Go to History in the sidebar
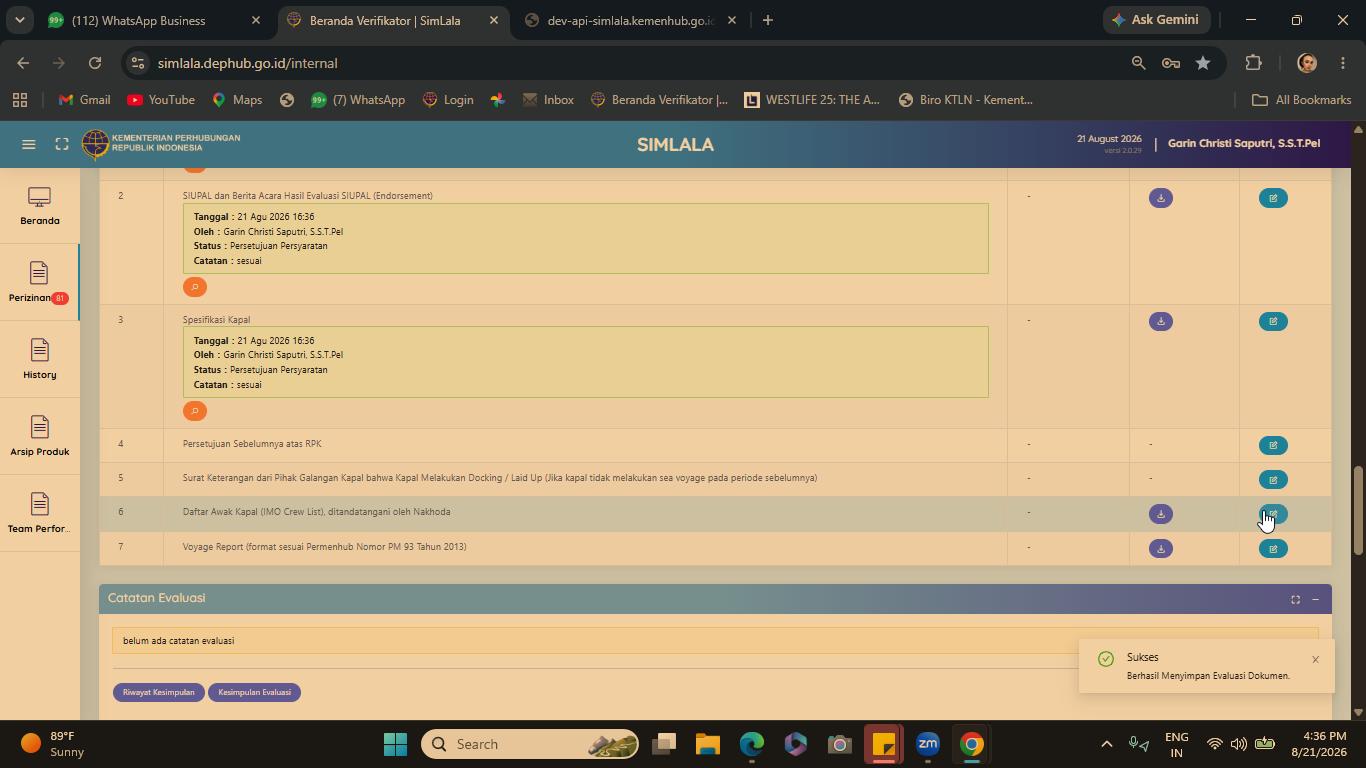Image resolution: width=1366 pixels, height=768 pixels. click(39, 359)
